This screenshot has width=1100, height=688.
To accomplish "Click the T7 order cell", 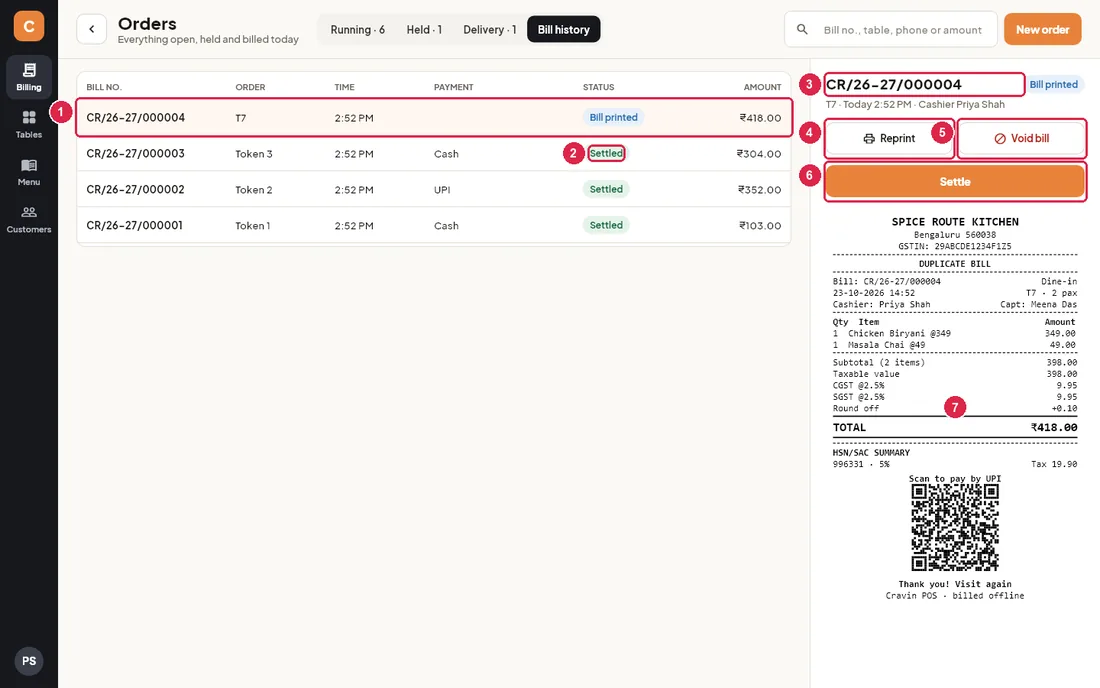I will coord(241,118).
